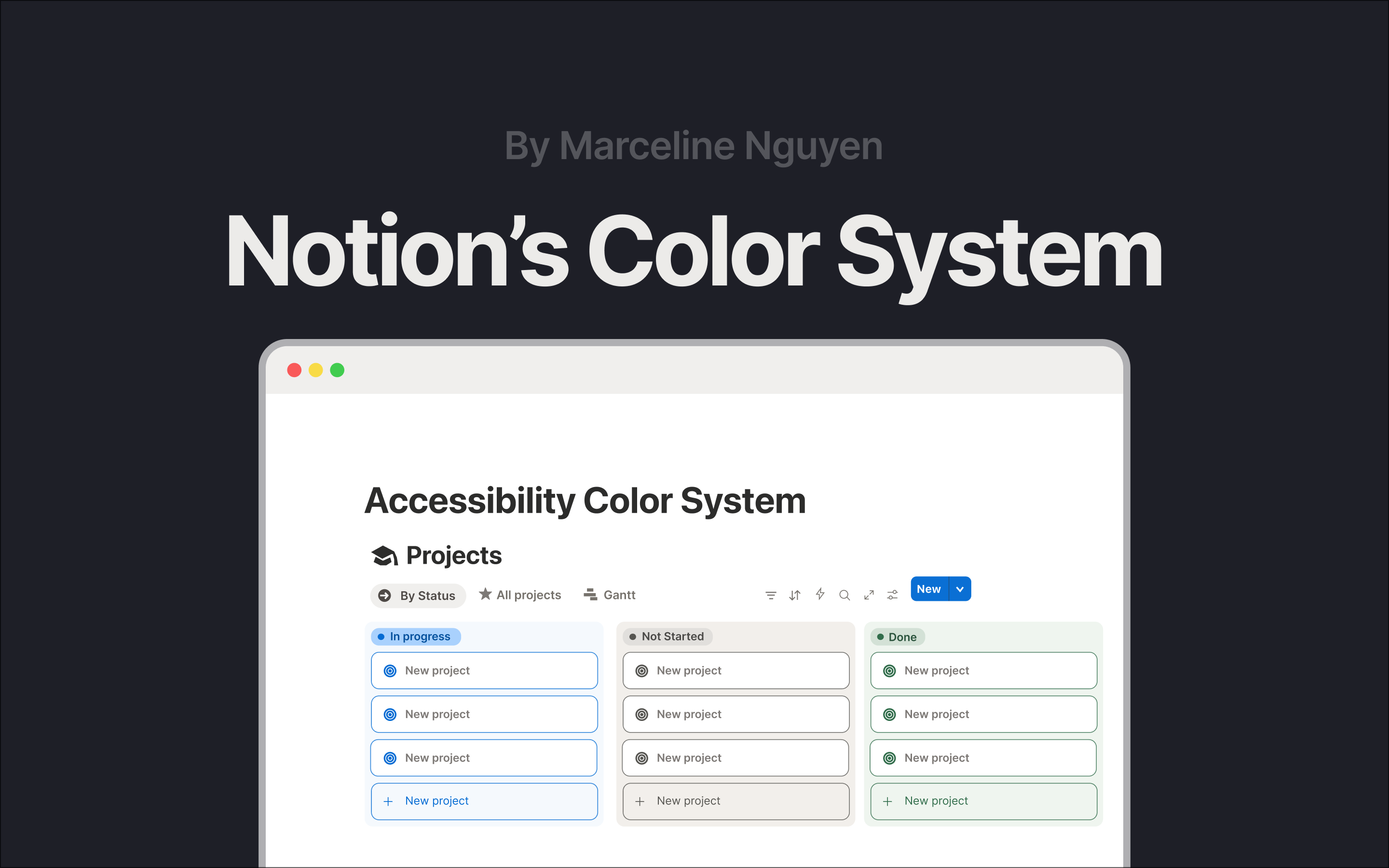Screen dimensions: 1389x868
Task: Click the graduation cap Projects page icon
Action: [384, 555]
